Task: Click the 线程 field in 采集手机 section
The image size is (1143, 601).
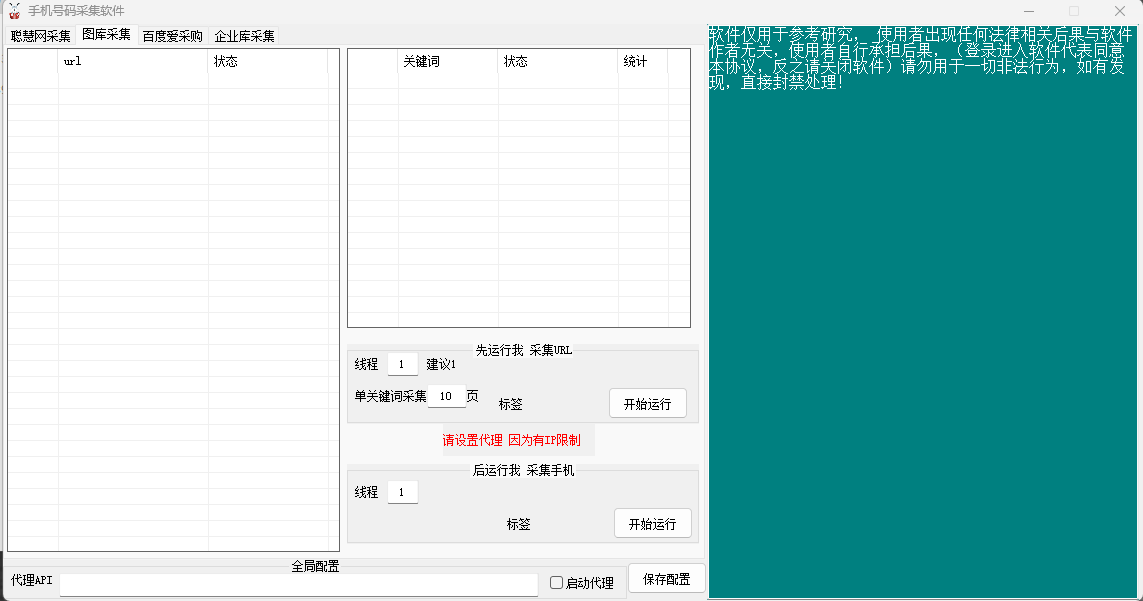Action: pos(402,492)
